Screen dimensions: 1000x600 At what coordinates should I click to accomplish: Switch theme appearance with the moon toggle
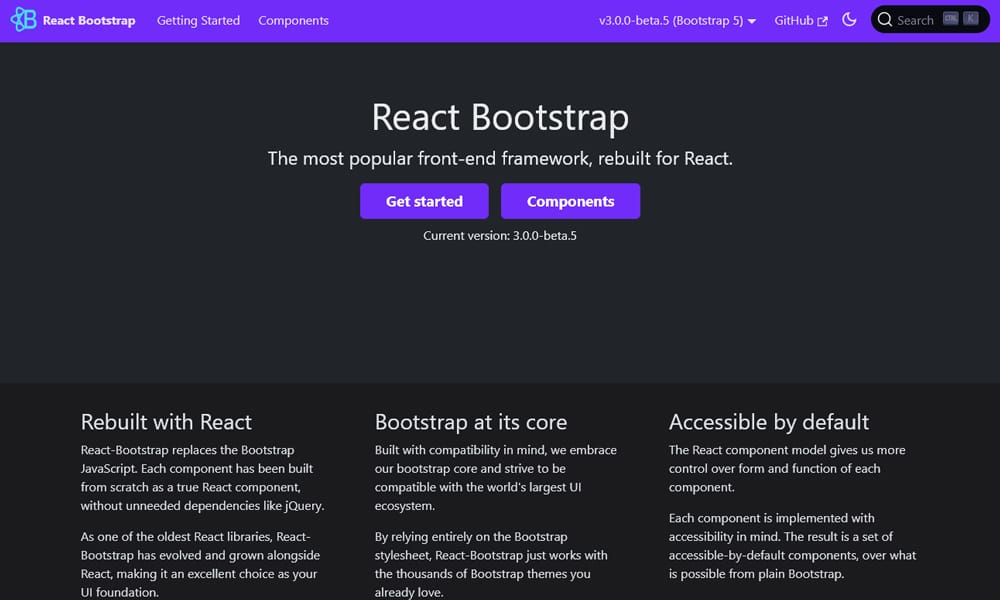(x=849, y=19)
